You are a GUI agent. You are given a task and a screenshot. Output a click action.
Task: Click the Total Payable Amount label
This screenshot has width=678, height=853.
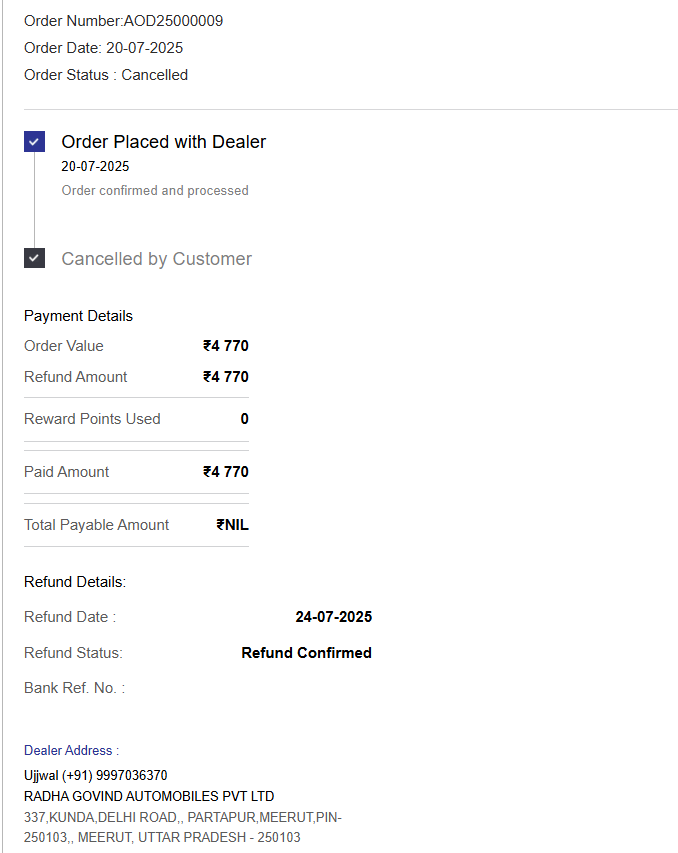96,525
